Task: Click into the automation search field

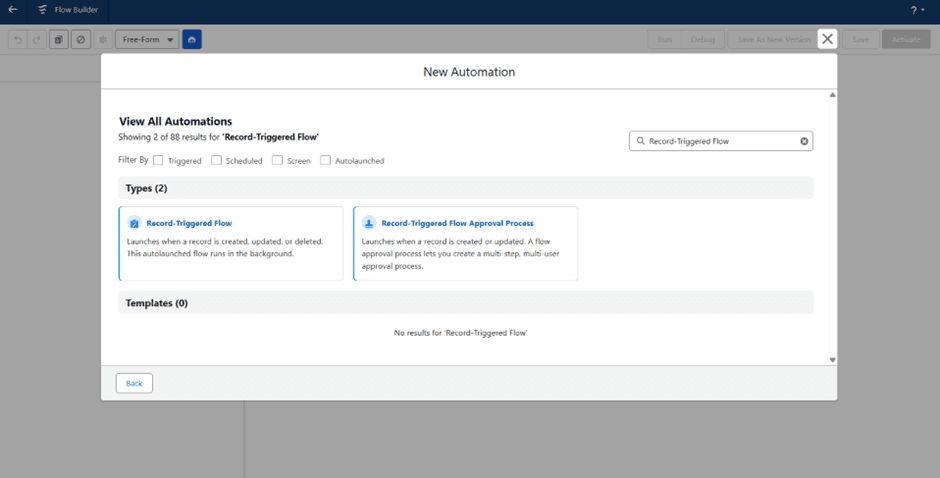Action: 721,141
